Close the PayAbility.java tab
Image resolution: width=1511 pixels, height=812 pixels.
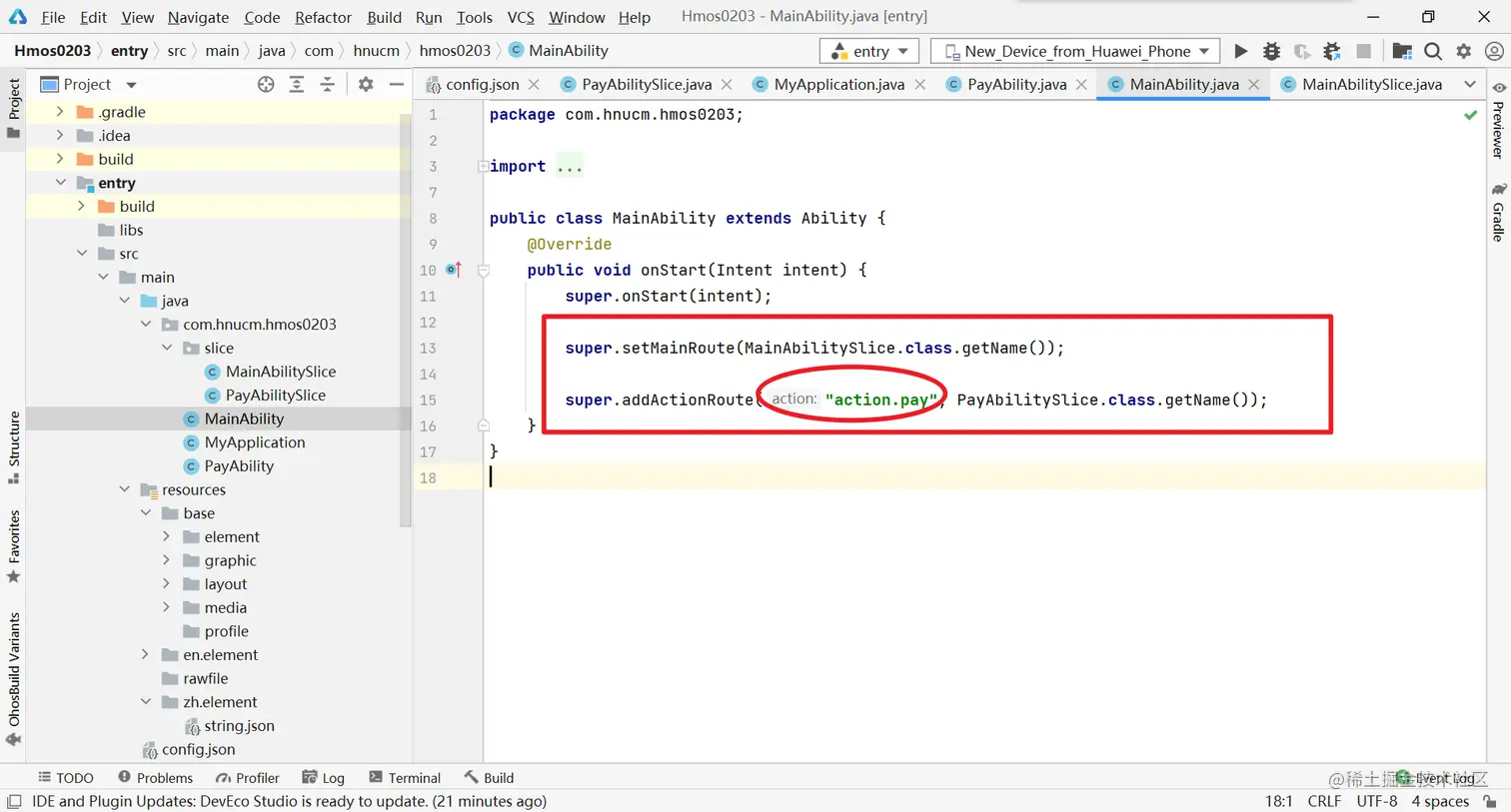[x=1081, y=85]
